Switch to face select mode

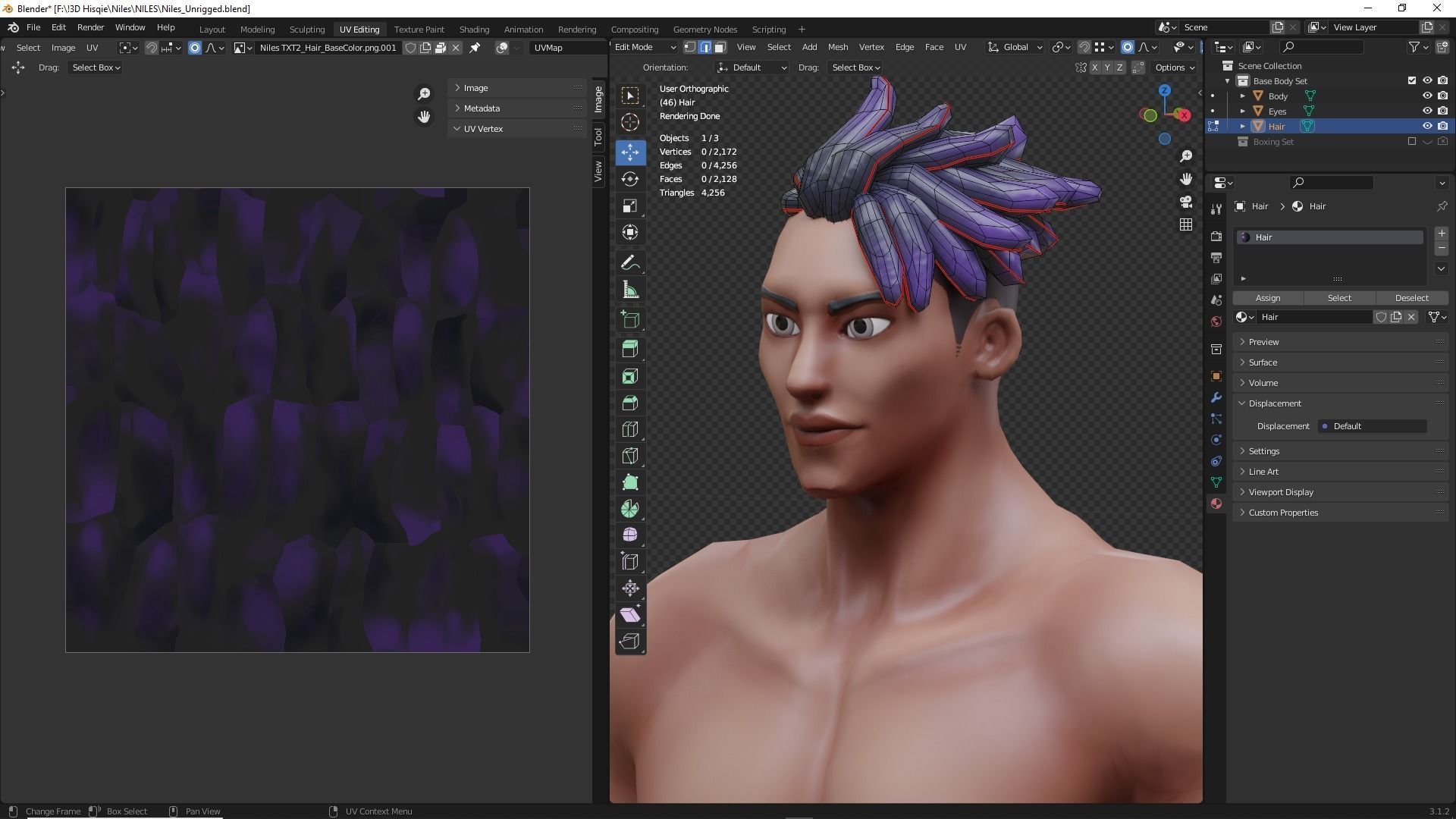(720, 47)
